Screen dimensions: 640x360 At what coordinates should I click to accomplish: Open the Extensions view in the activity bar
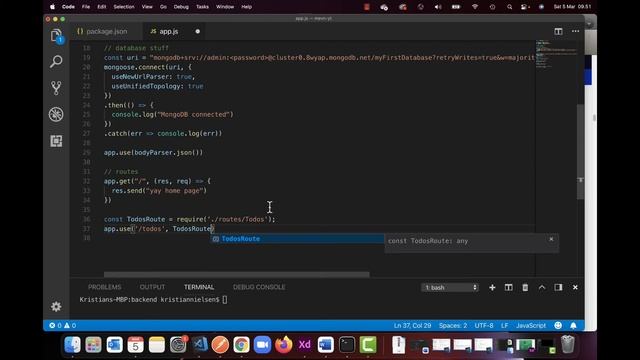(x=56, y=141)
